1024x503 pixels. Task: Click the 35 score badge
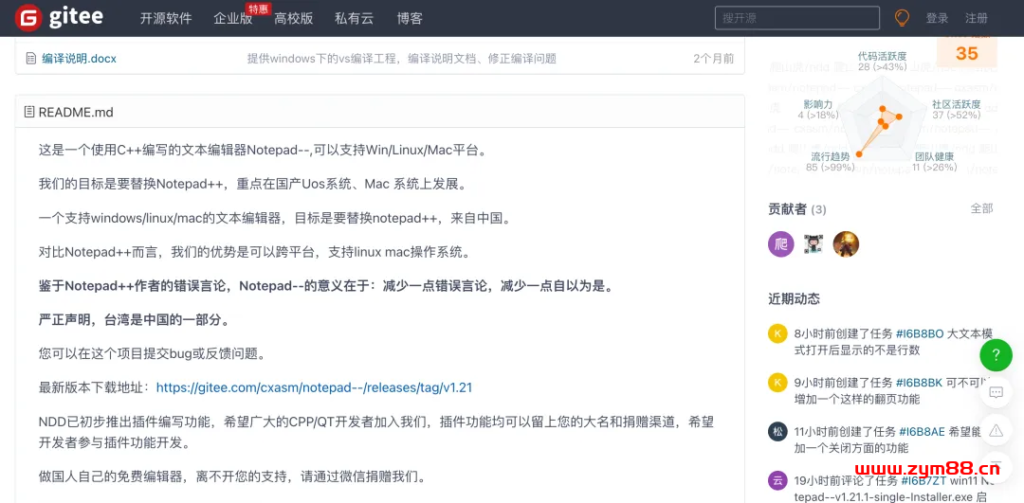[967, 53]
